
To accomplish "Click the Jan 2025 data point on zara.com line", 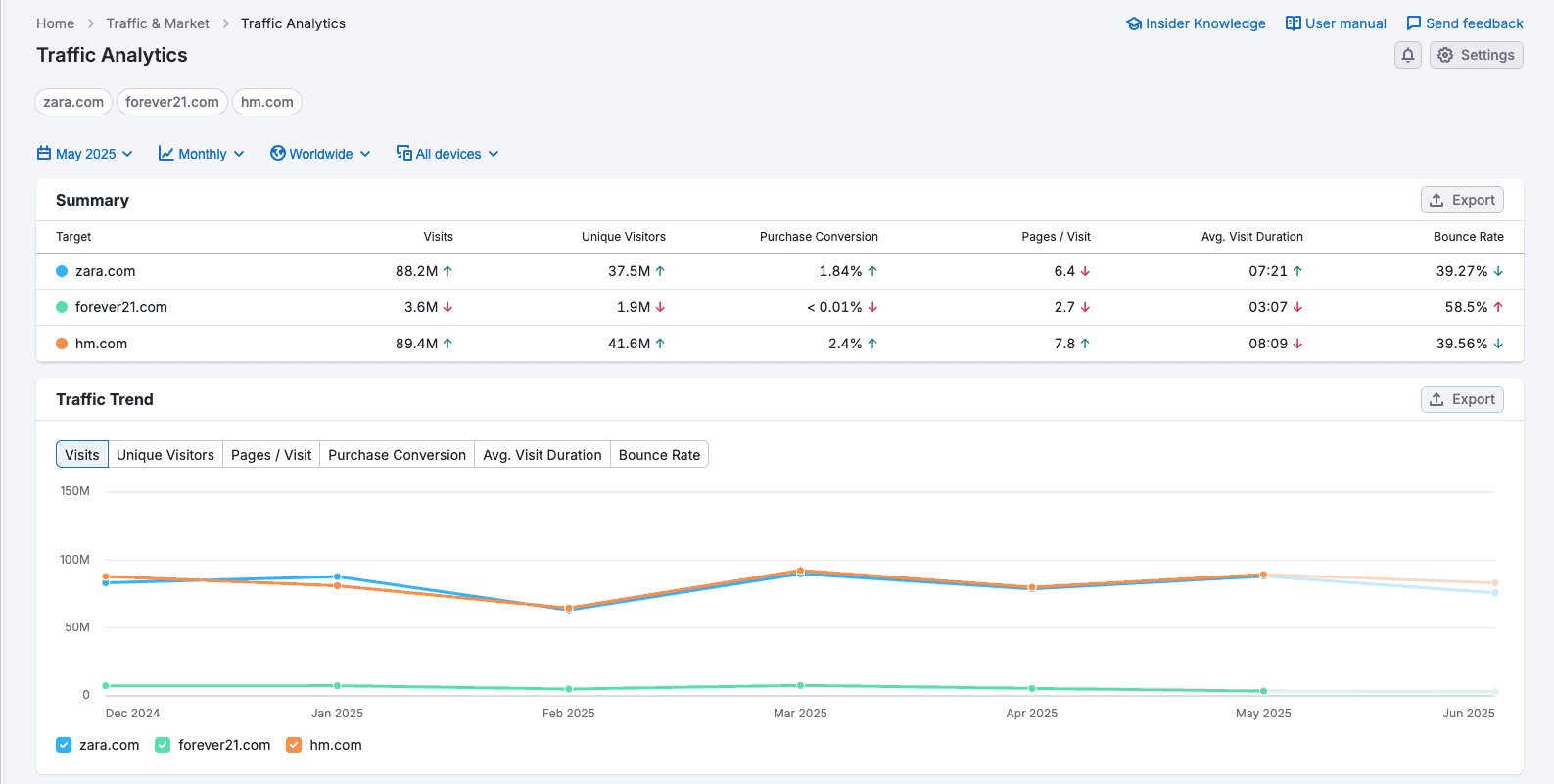I will (337, 576).
